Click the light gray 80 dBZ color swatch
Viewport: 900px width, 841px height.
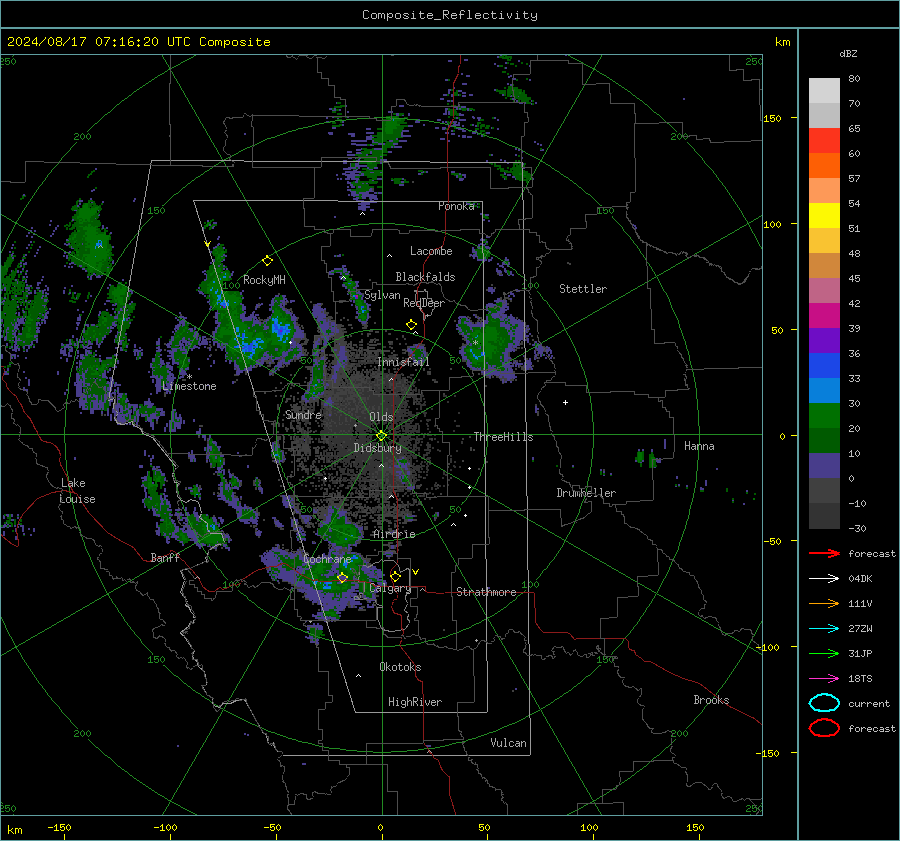(824, 90)
